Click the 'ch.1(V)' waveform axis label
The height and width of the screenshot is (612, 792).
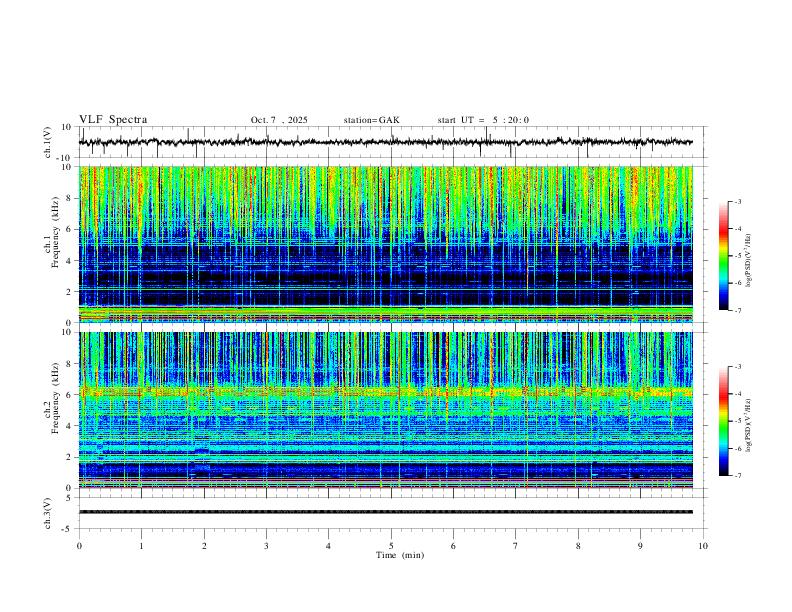(x=48, y=142)
